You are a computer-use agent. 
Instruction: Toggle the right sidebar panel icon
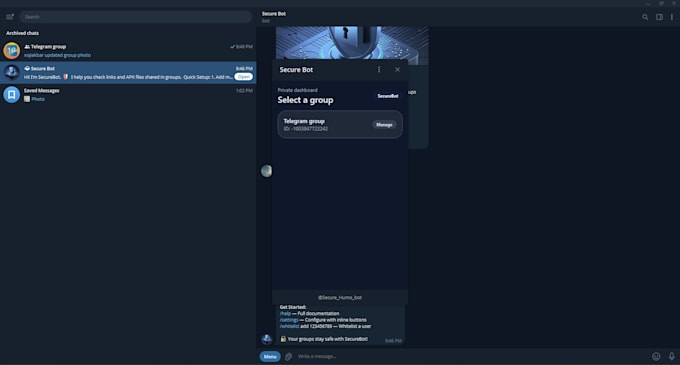pyautogui.click(x=659, y=17)
